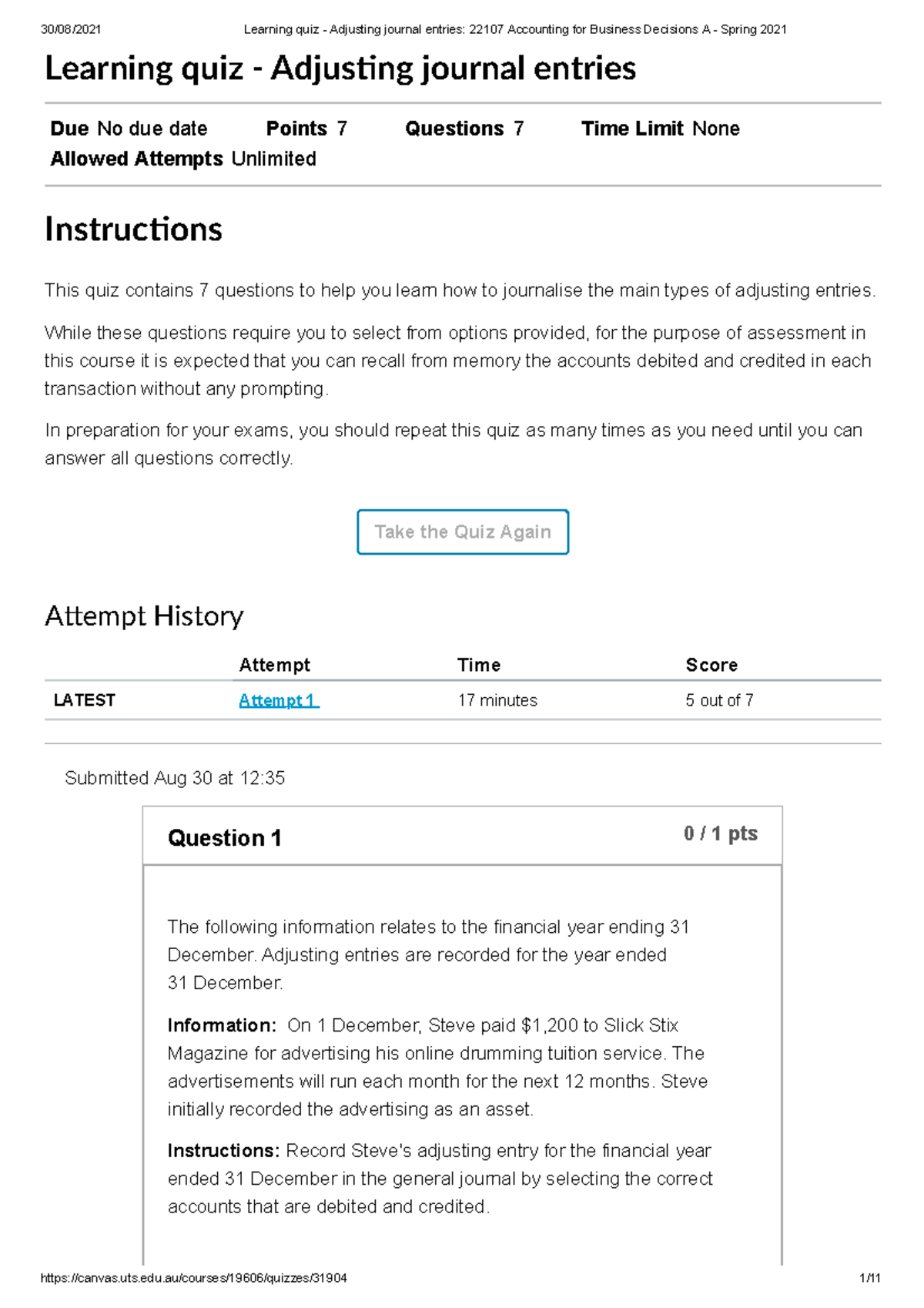Select the "Score" column header
This screenshot has width=924, height=1308.
(x=711, y=664)
